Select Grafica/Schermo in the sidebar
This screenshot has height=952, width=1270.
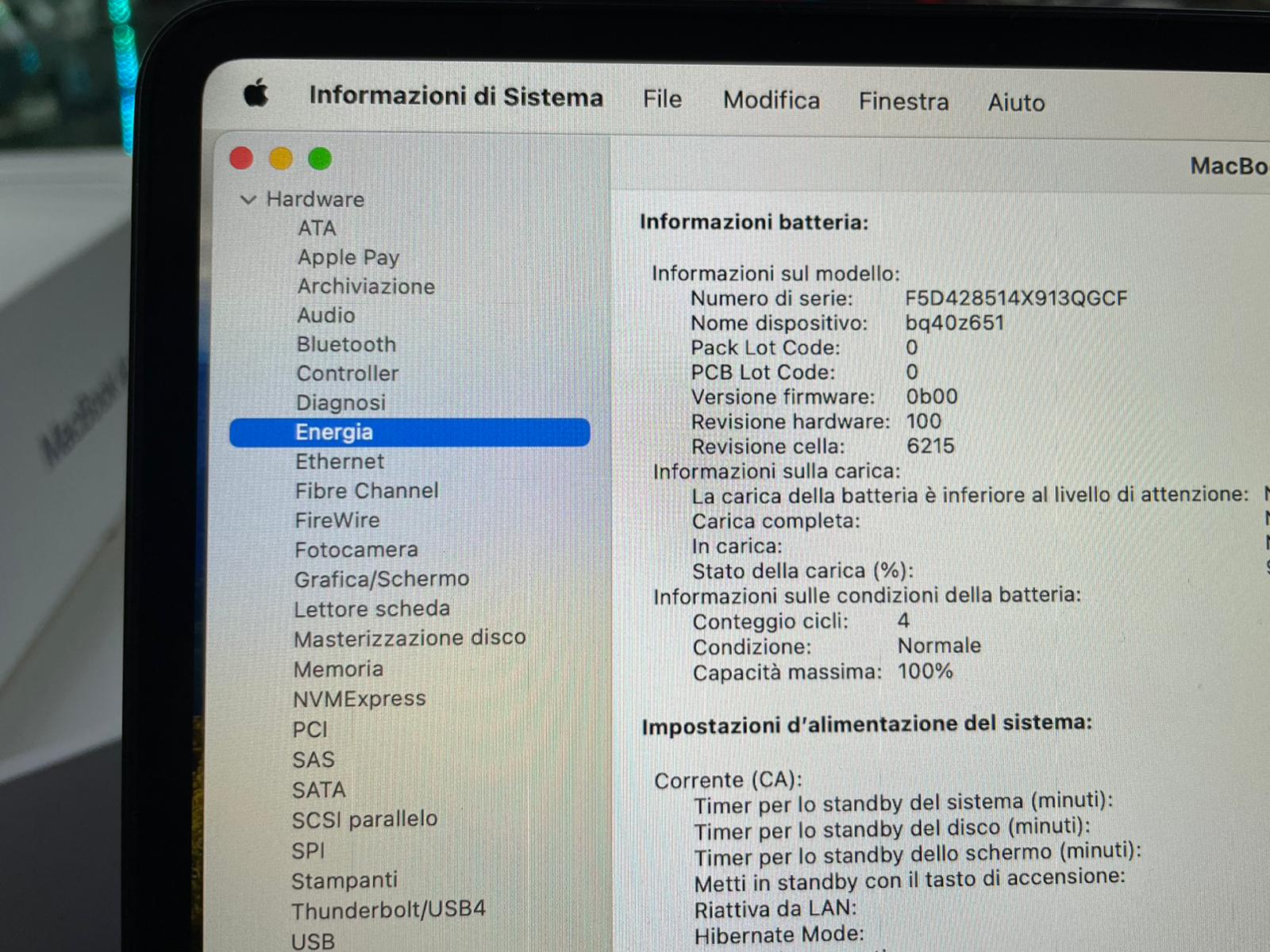point(381,579)
